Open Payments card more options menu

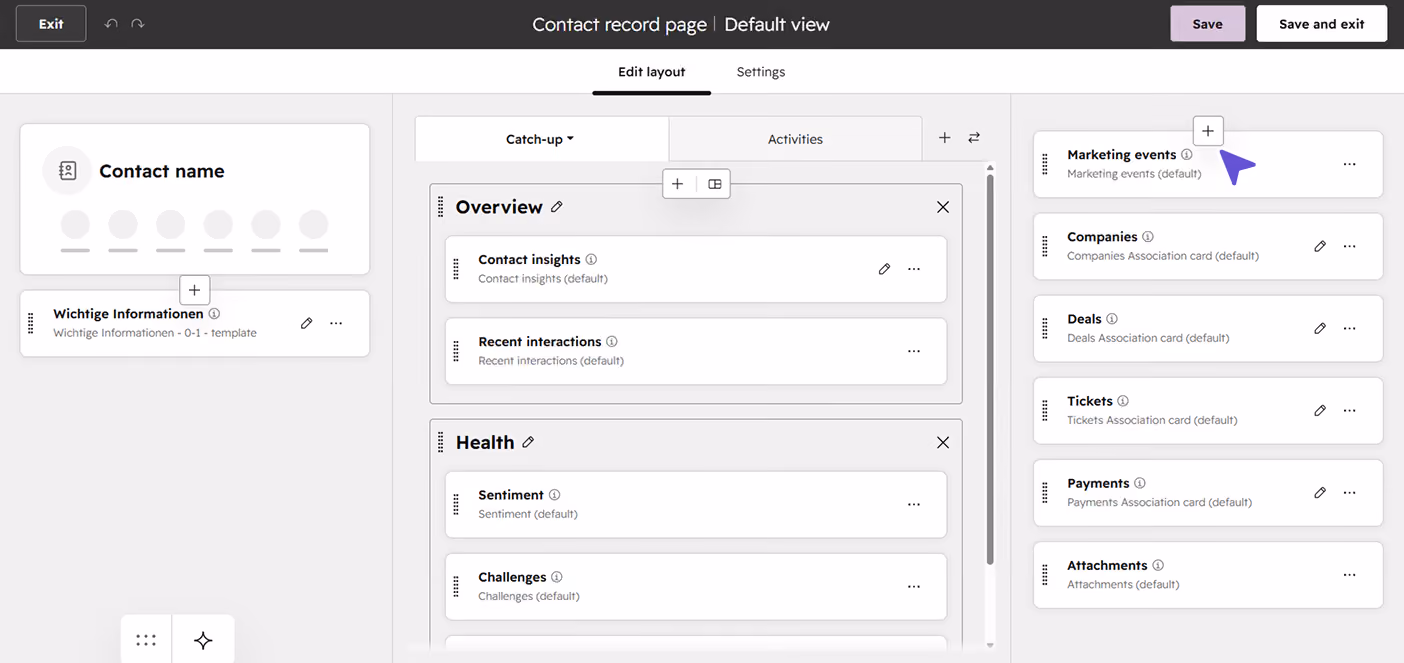click(1350, 492)
